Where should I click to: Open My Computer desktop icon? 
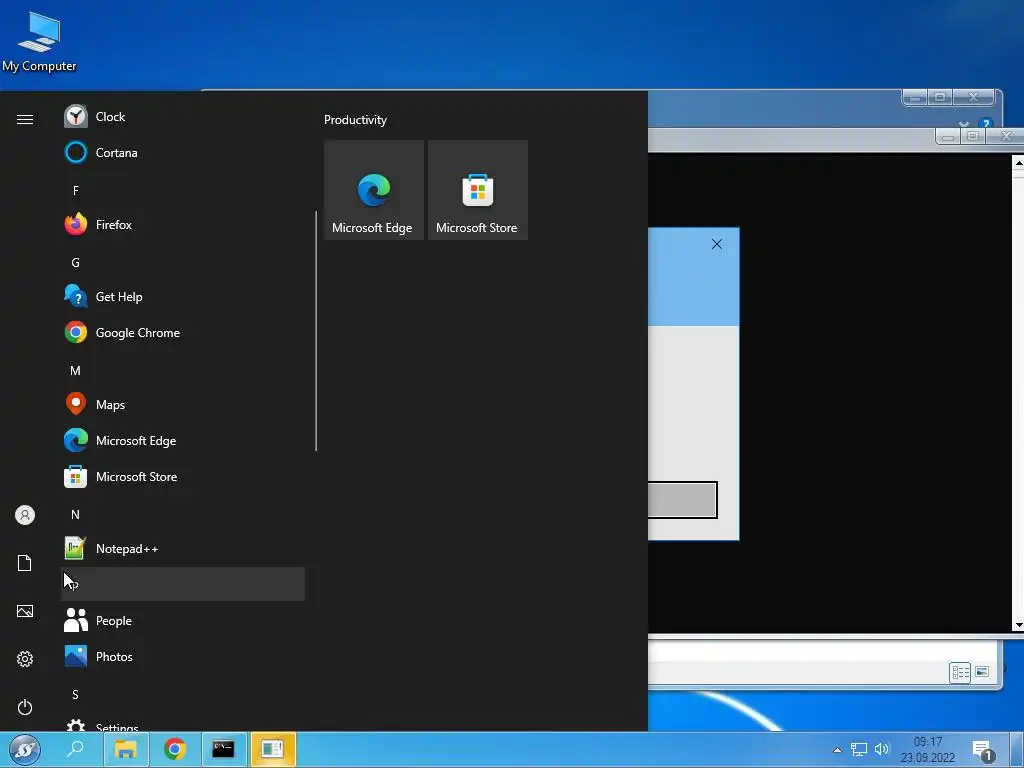[x=39, y=42]
